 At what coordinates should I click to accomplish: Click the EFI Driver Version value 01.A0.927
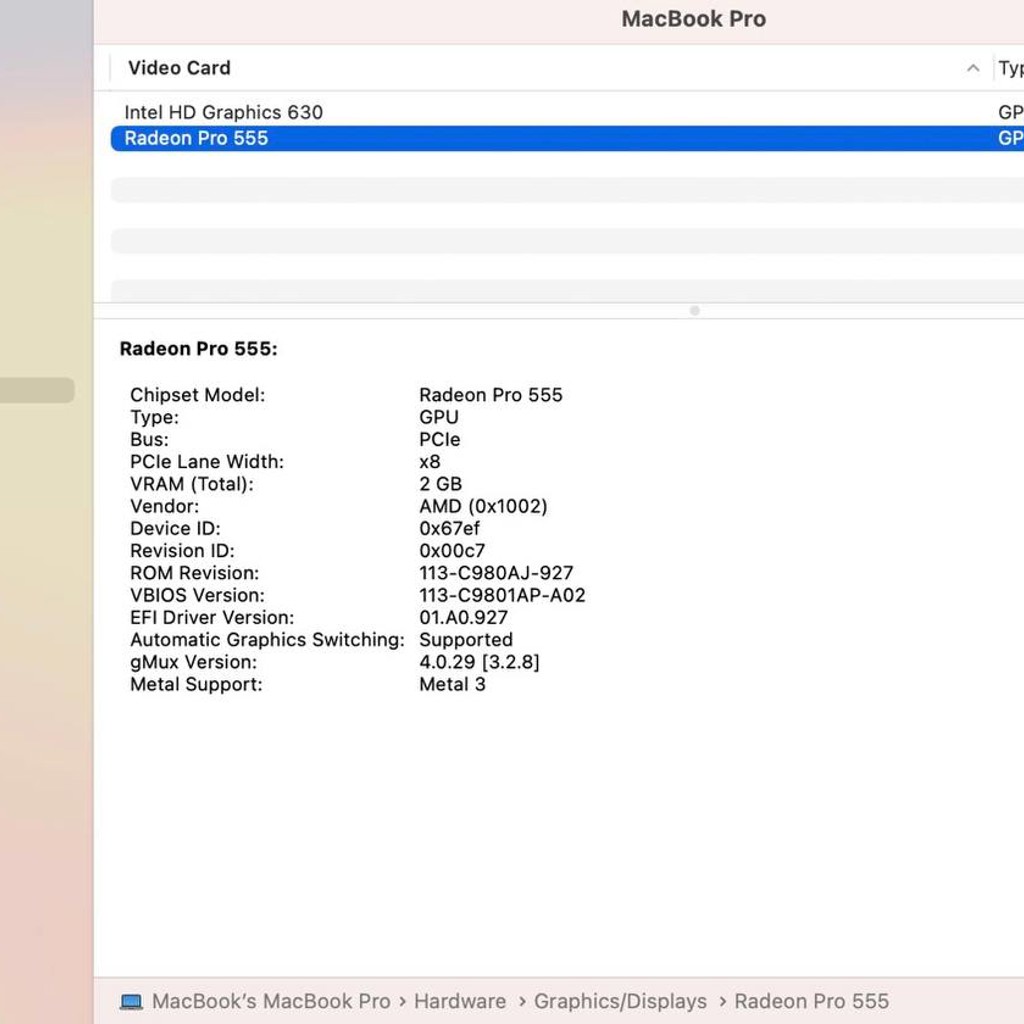click(x=463, y=617)
